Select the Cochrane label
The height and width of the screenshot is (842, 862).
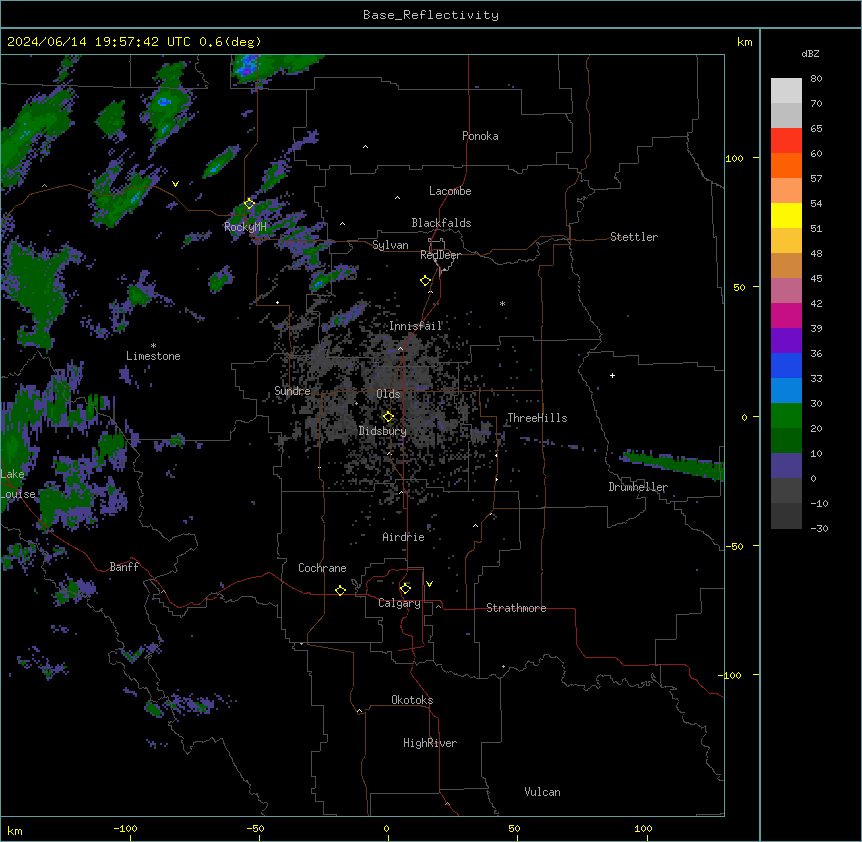[322, 568]
